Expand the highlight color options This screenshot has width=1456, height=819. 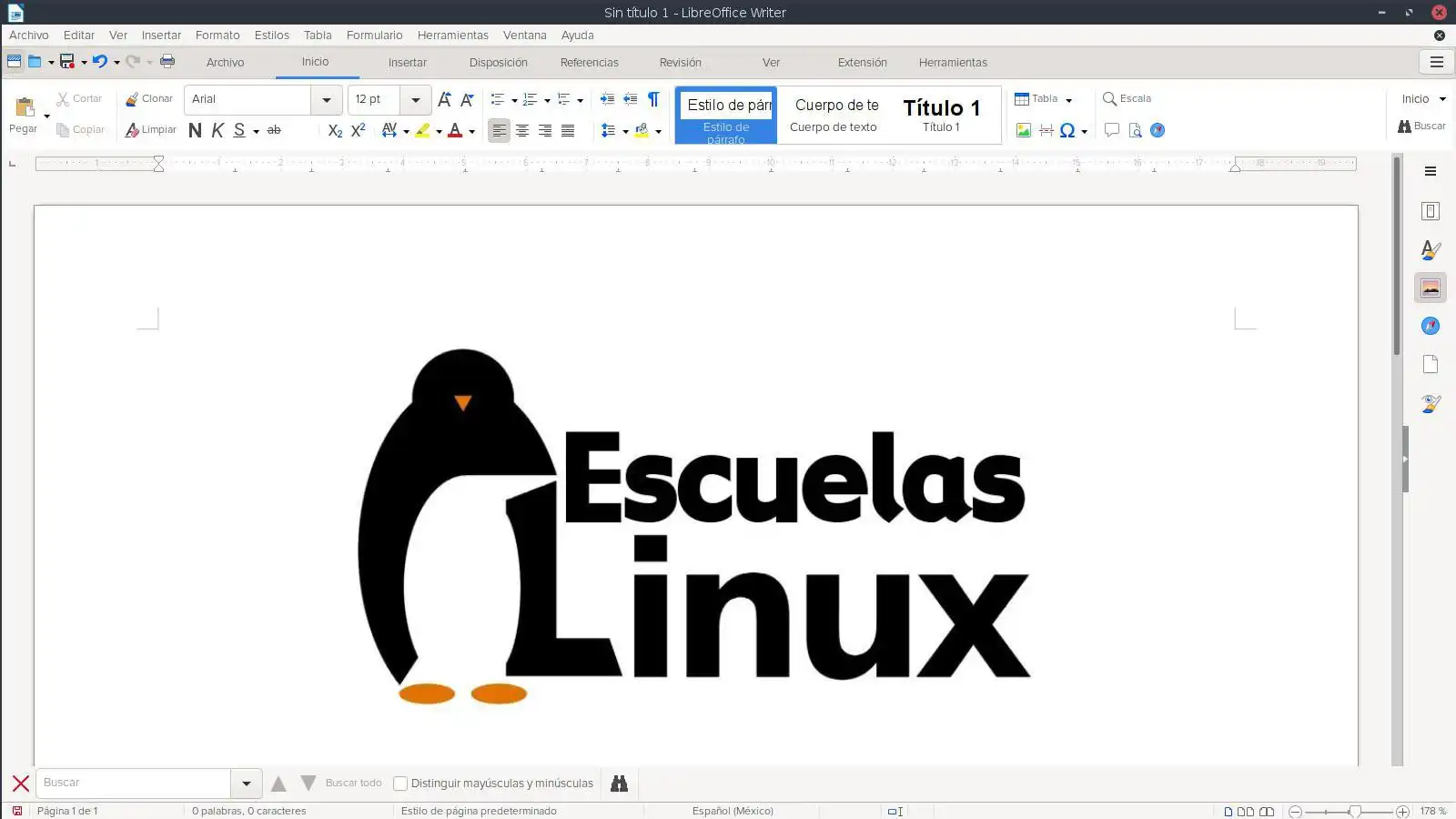click(x=439, y=131)
